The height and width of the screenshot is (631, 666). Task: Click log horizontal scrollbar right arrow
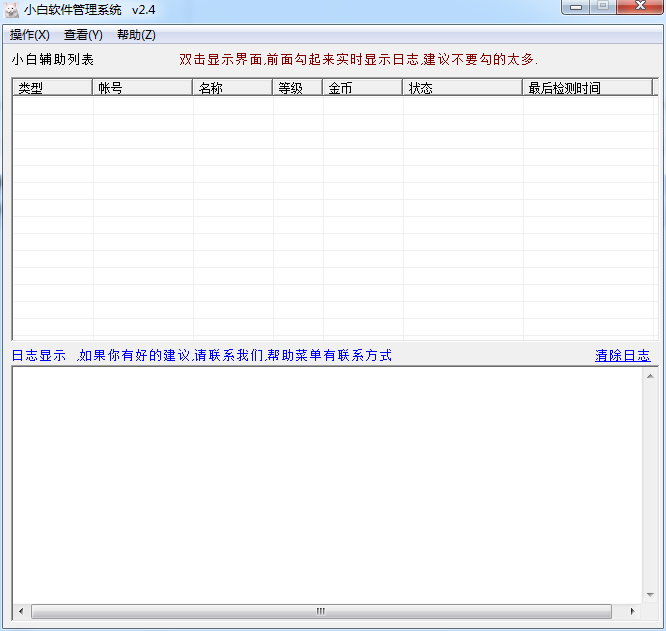pos(632,611)
